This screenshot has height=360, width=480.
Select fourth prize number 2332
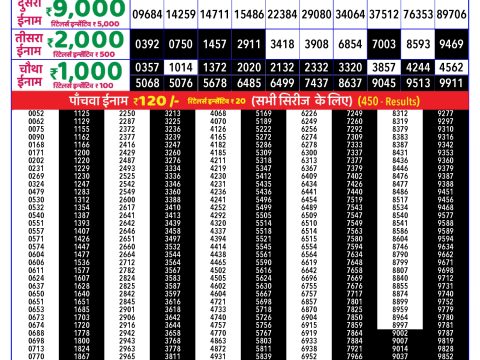[x=316, y=68]
